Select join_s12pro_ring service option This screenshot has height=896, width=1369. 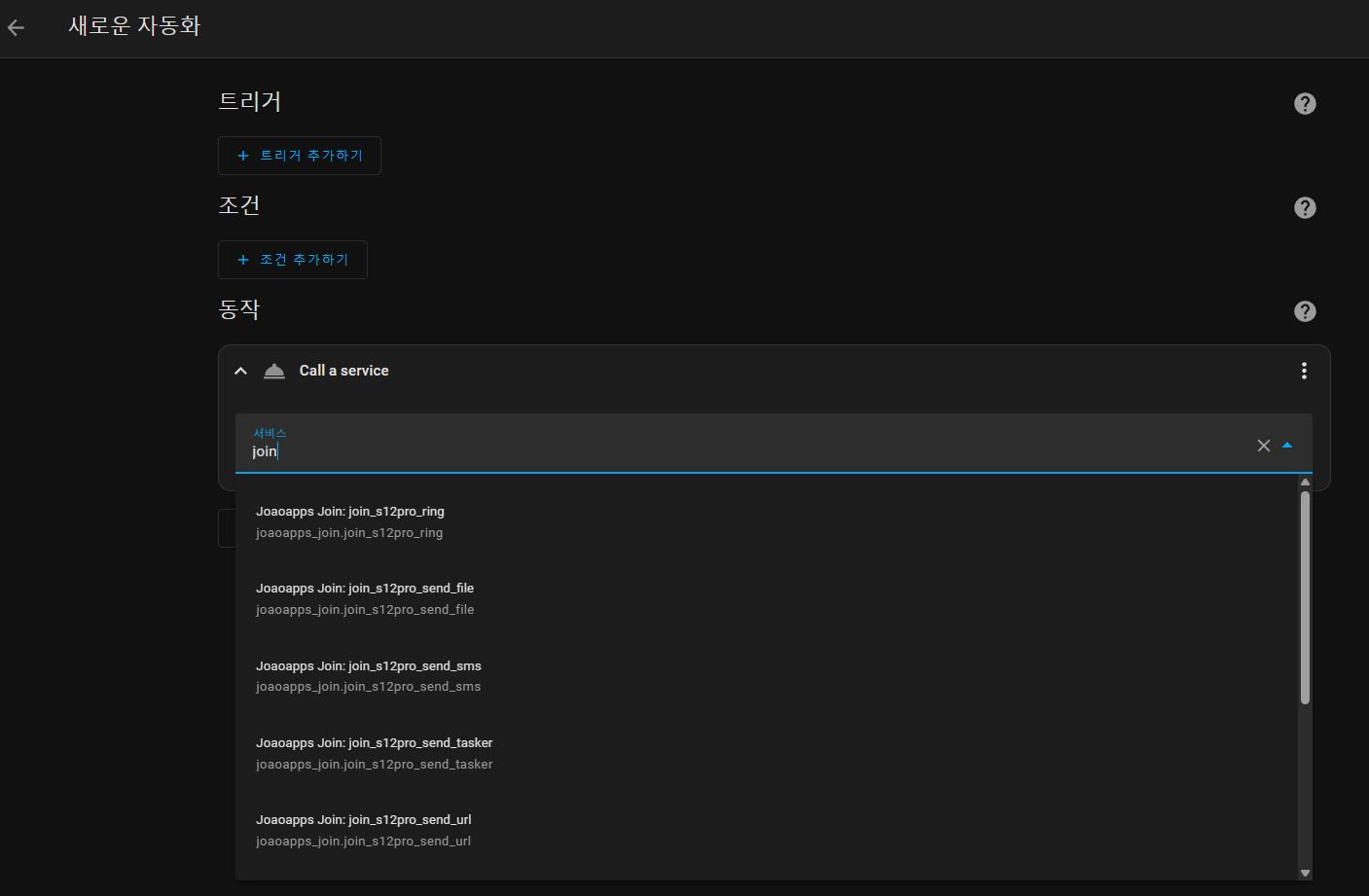tap(350, 521)
